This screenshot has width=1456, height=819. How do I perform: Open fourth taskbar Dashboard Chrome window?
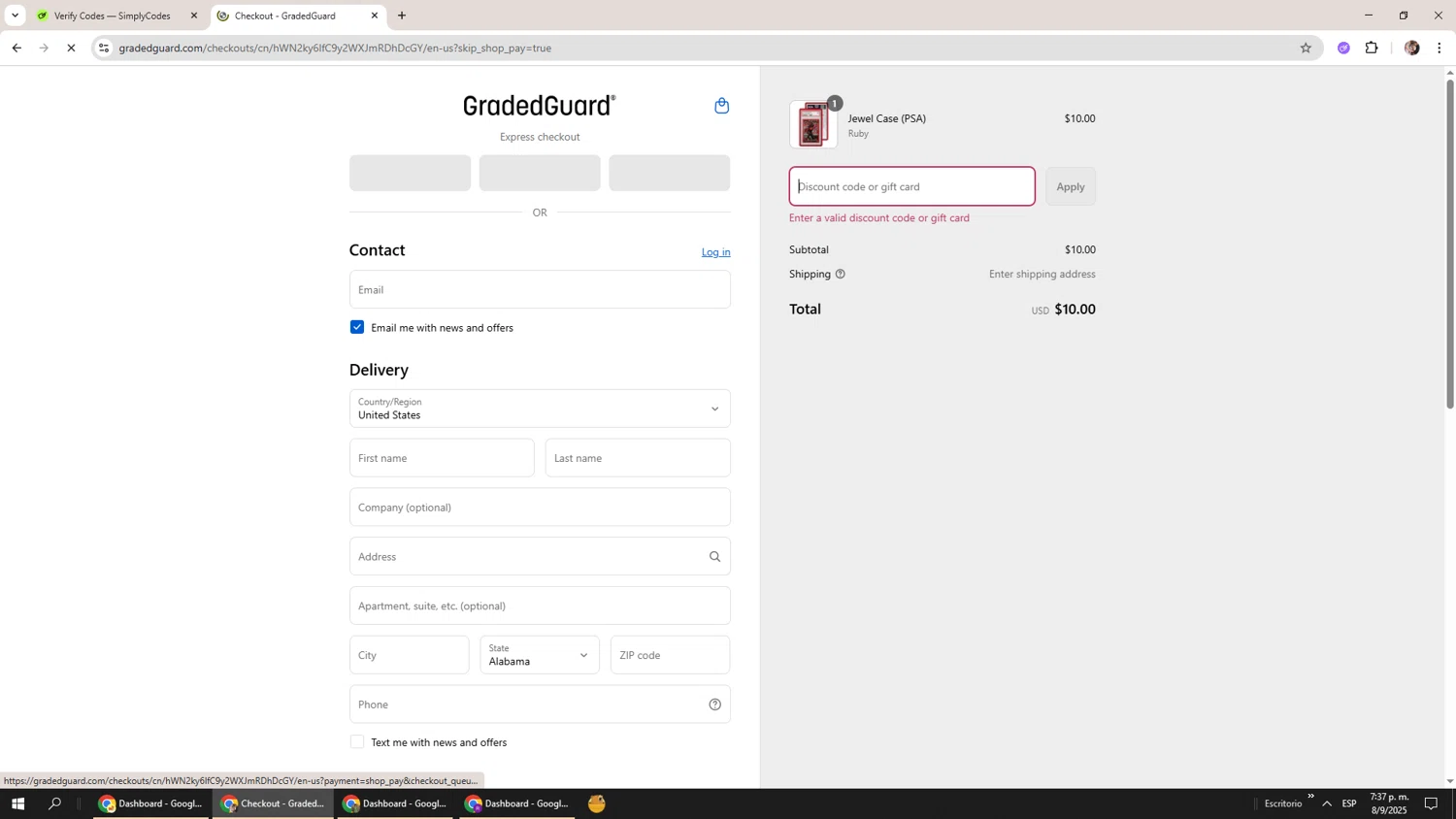(518, 803)
